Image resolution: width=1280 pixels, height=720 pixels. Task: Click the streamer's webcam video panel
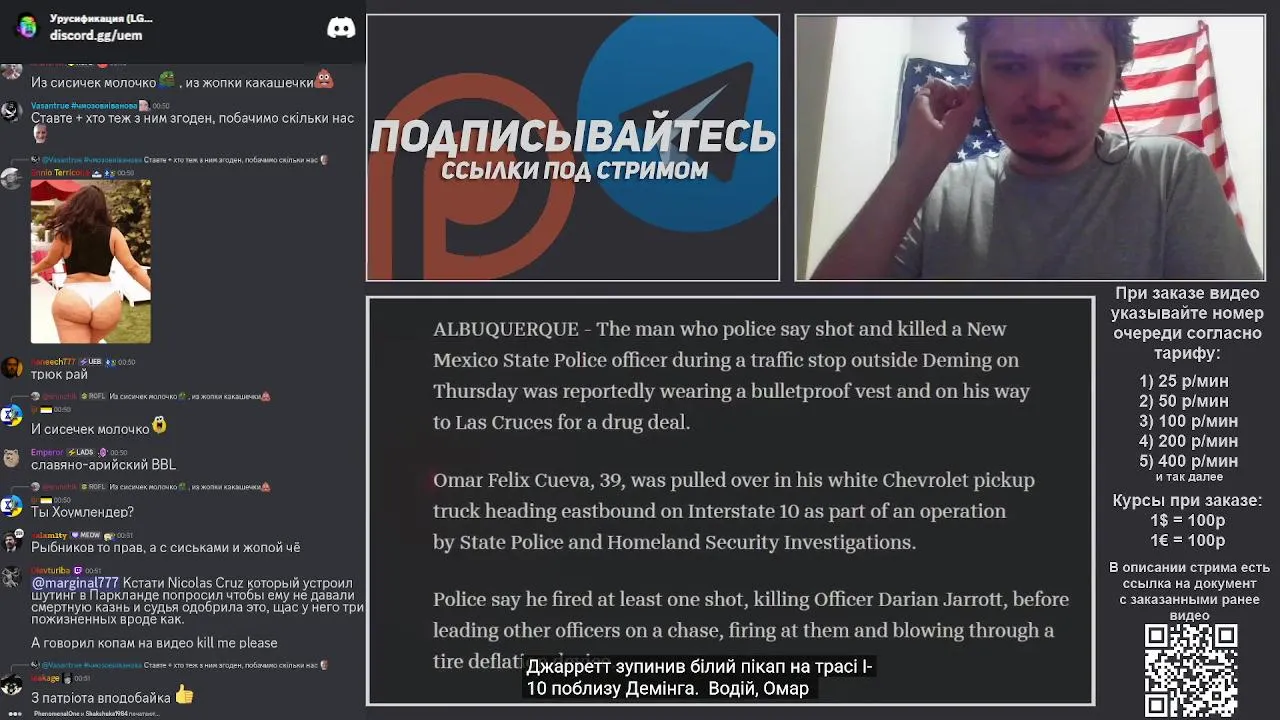click(1030, 147)
